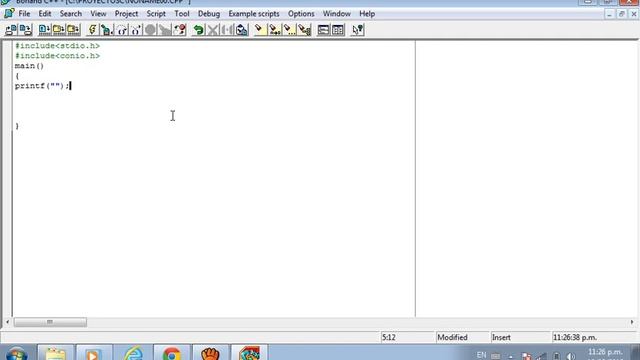This screenshot has height=360, width=640.
Task: Click the volume speaker icon in system tray
Action: 571,356
